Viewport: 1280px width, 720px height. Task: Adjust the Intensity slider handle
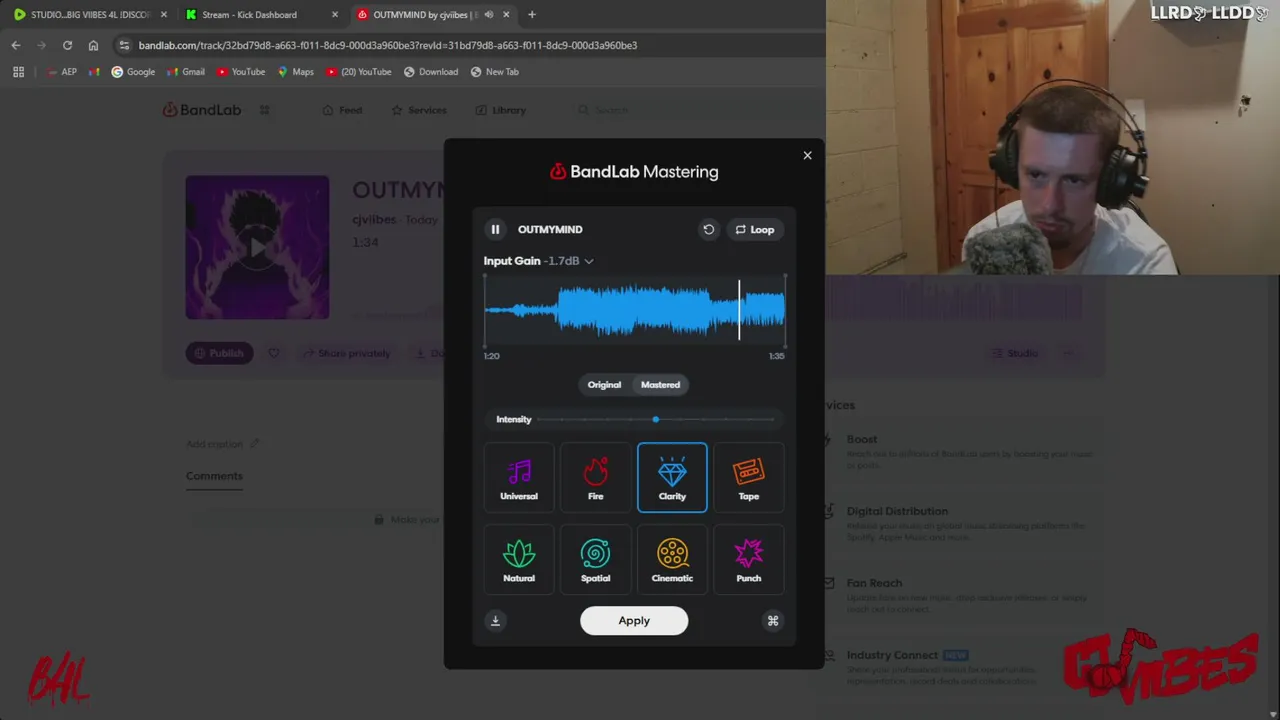pos(656,420)
